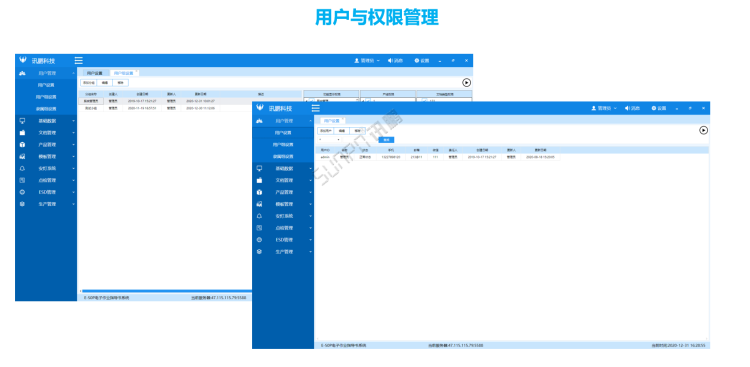Switch to 用户设置 tab in back window
The image size is (750, 367).
click(95, 73)
